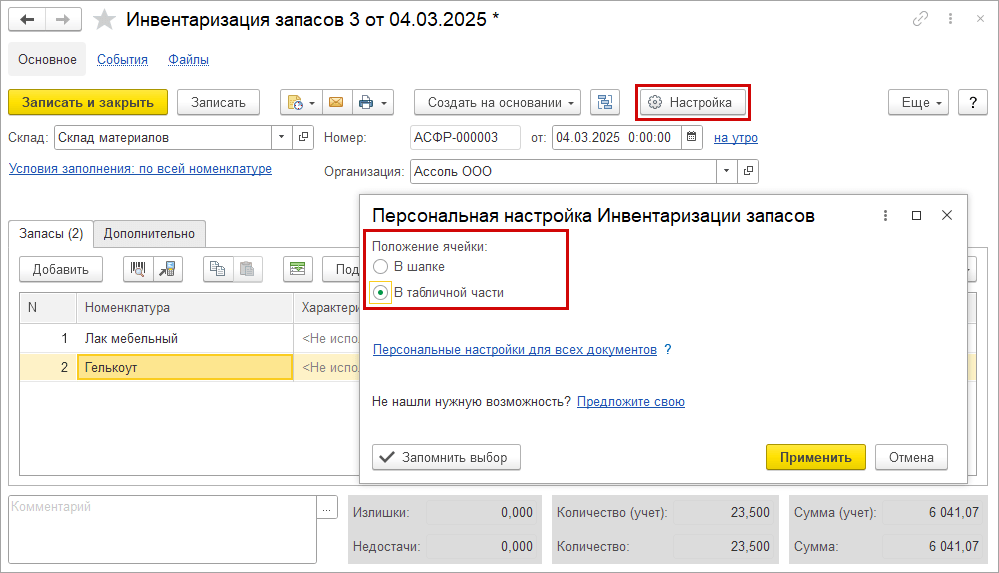Switch to the 'Дополнительно' tab
Viewport: 999px width, 573px height.
click(149, 233)
